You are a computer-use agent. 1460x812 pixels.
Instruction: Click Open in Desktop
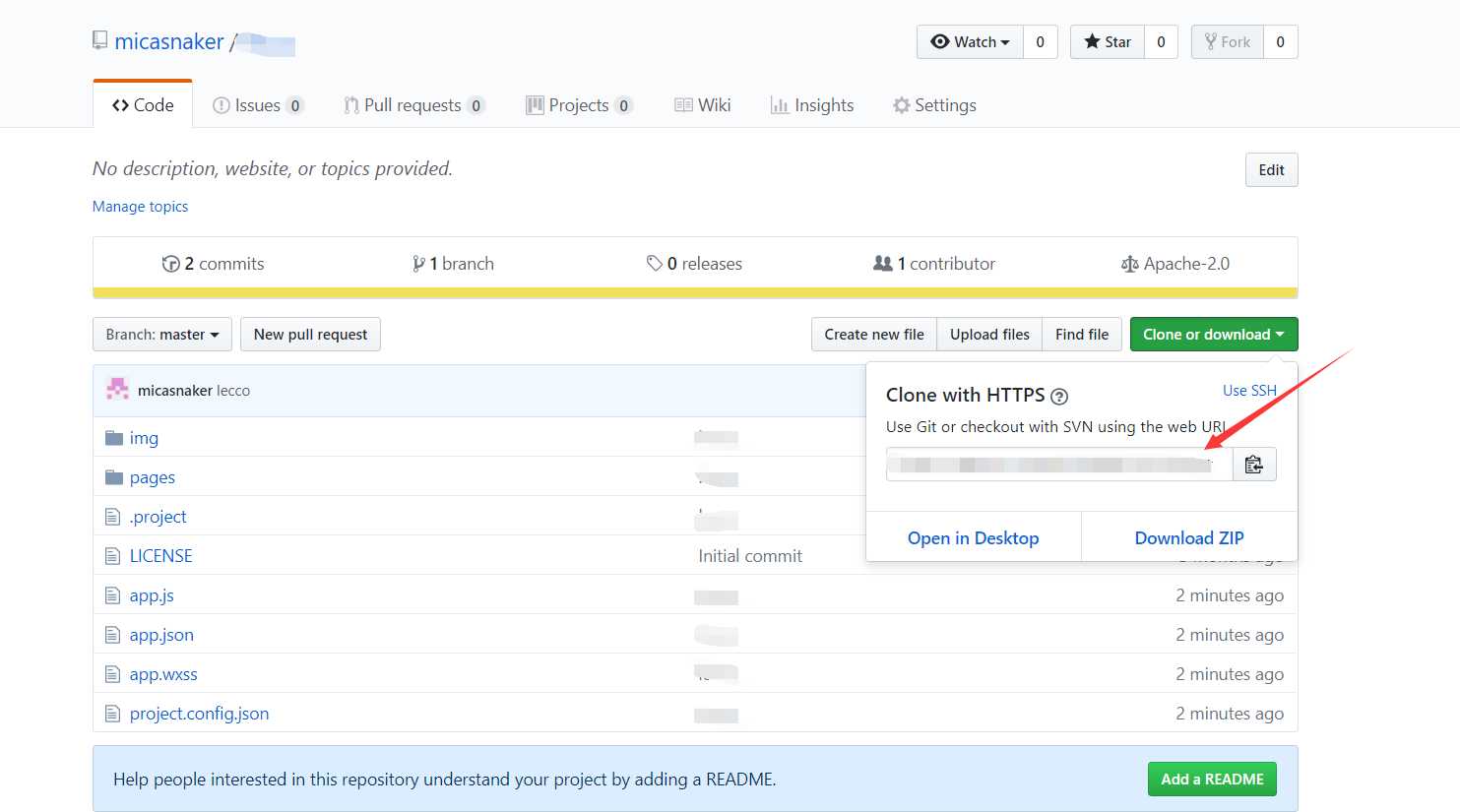[x=974, y=538]
